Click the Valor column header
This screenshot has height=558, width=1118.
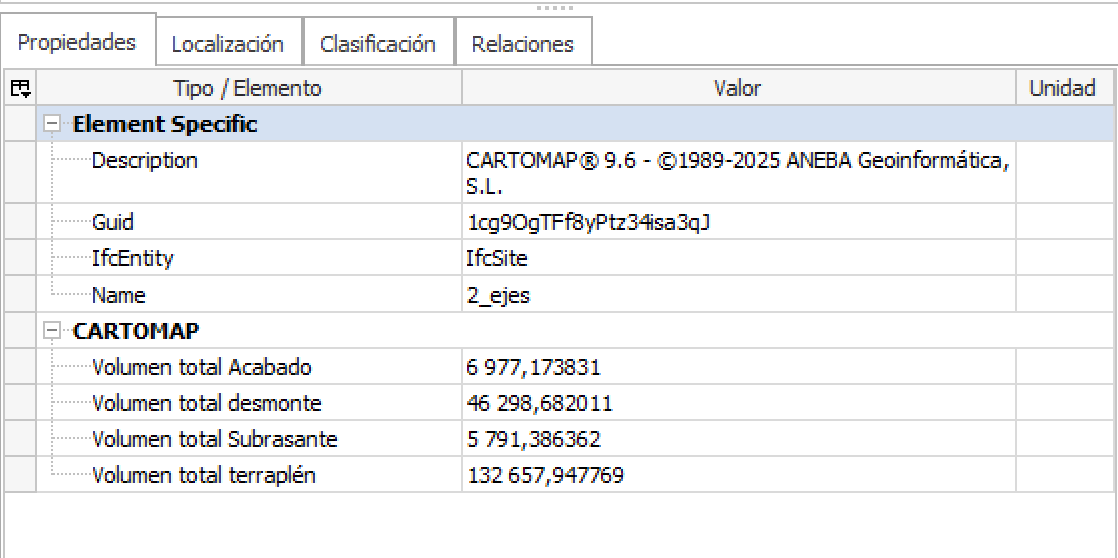pyautogui.click(x=738, y=88)
